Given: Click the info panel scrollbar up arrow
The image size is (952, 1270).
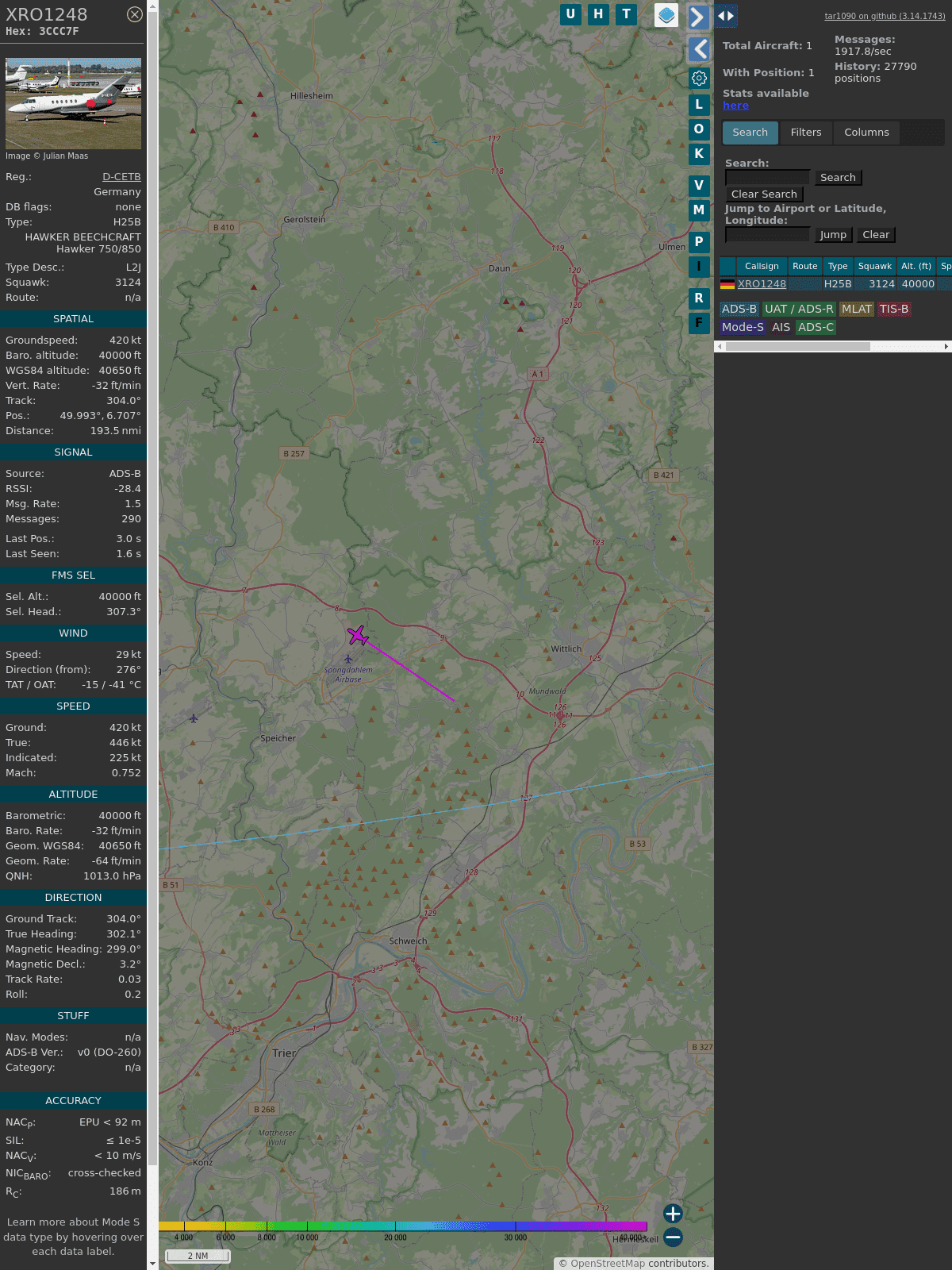Looking at the screenshot, I should pos(152,6).
